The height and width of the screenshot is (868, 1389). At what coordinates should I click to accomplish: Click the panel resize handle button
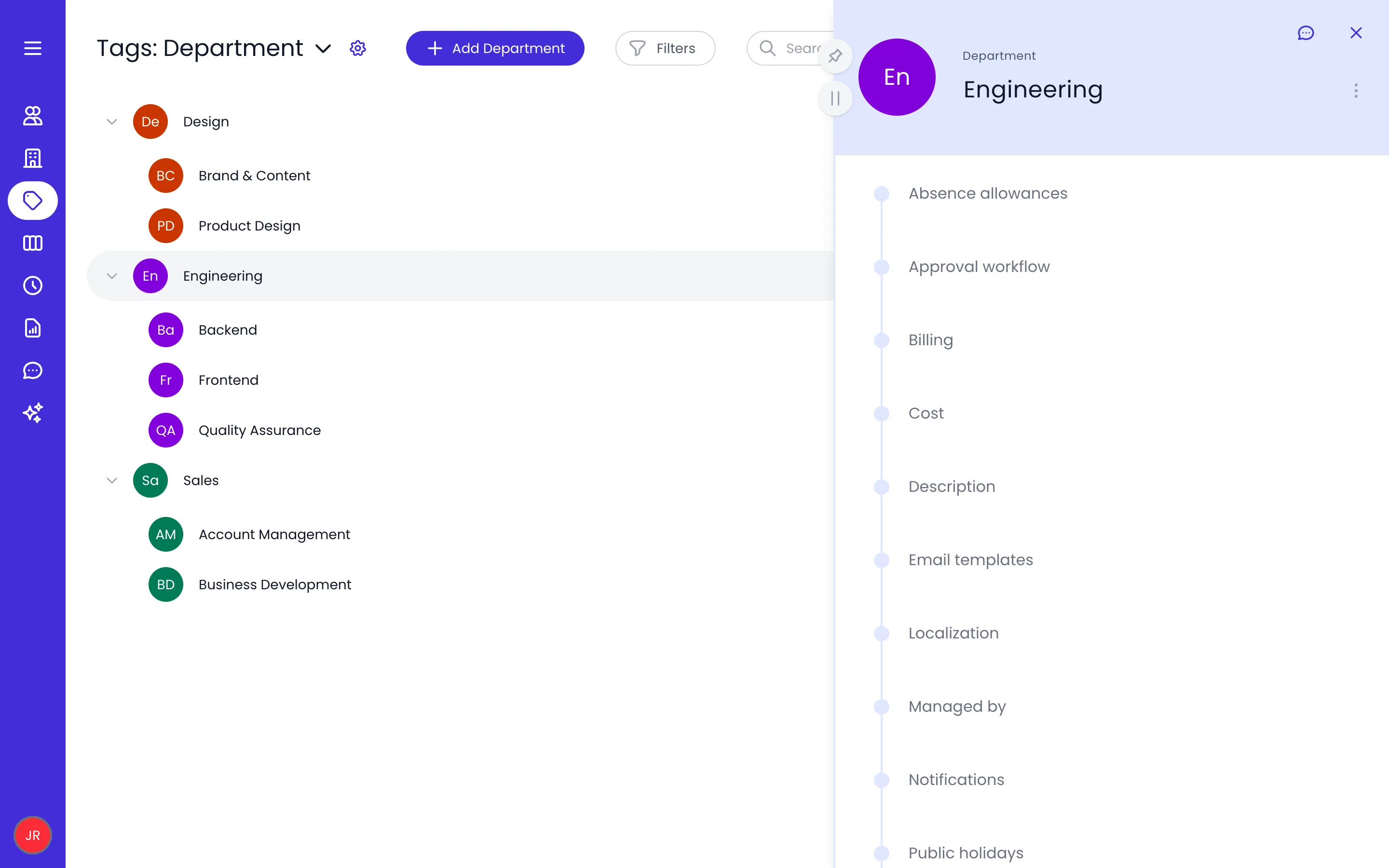pos(835,98)
